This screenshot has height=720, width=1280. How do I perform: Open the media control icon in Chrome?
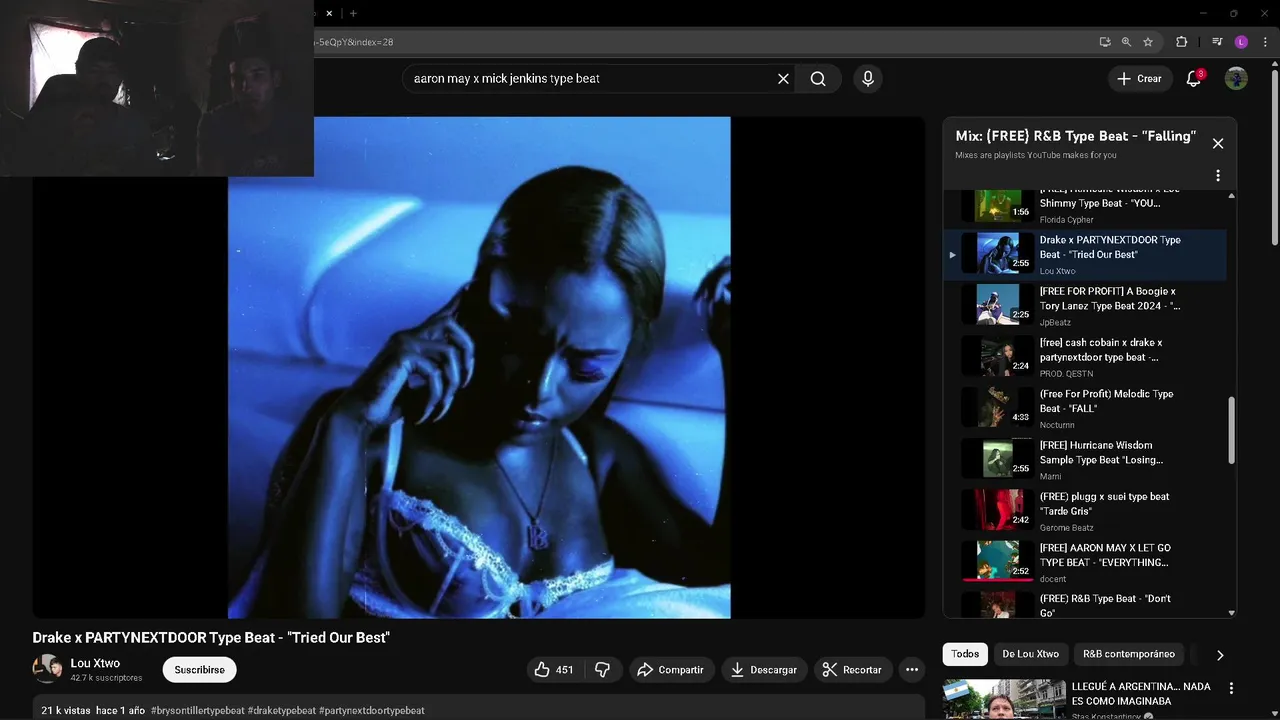[x=1217, y=42]
